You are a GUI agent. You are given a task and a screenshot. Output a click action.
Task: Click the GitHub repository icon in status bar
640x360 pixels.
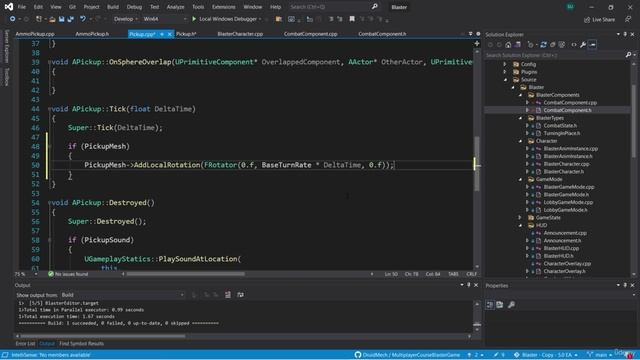coord(358,355)
